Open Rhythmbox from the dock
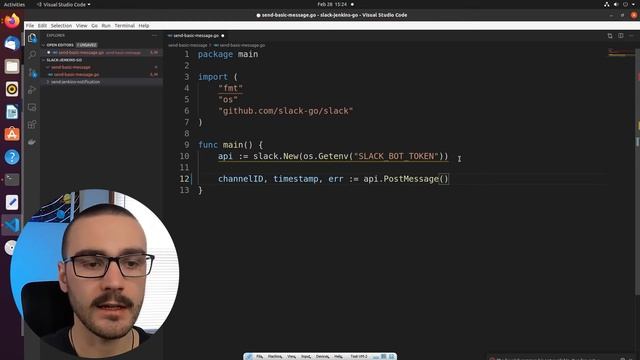 click(12, 89)
